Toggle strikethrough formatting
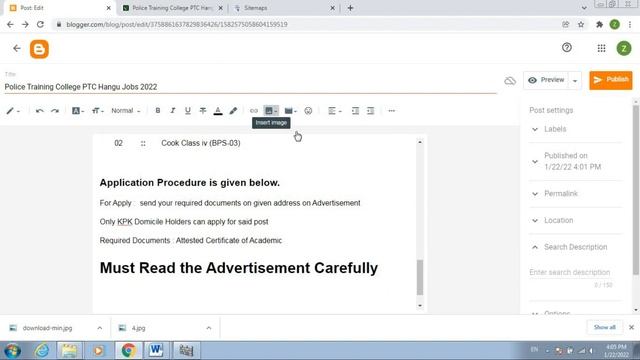This screenshot has height=360, width=640. point(203,111)
